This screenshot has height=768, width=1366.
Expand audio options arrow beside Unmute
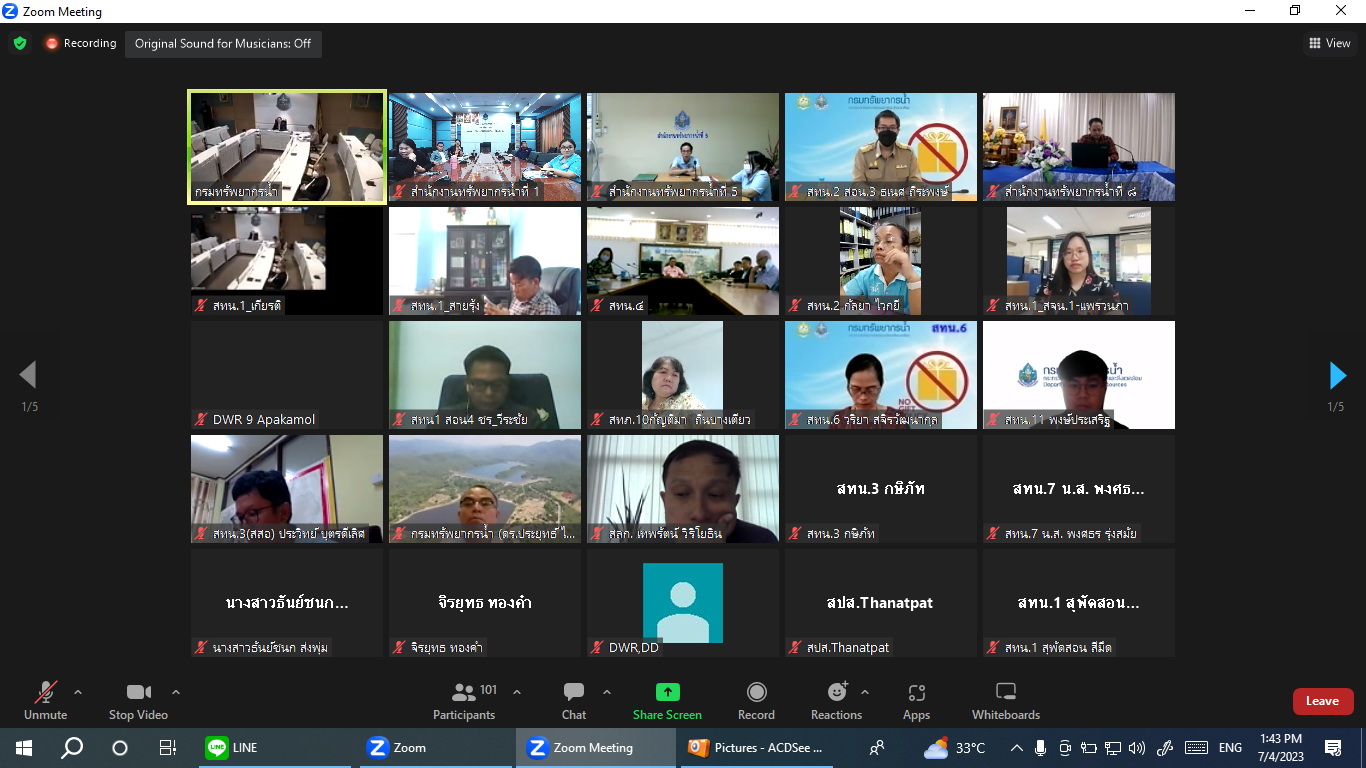(78, 692)
